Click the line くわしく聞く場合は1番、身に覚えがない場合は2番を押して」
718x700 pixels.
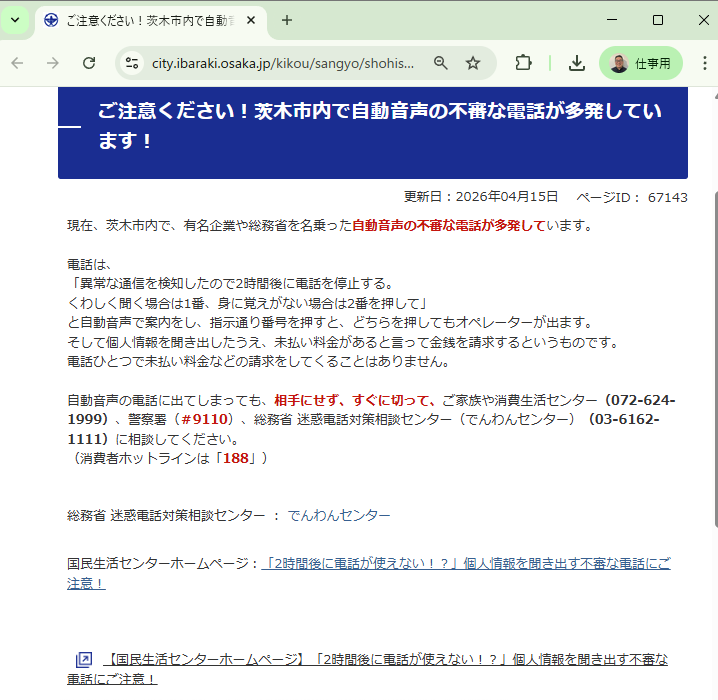[248, 303]
